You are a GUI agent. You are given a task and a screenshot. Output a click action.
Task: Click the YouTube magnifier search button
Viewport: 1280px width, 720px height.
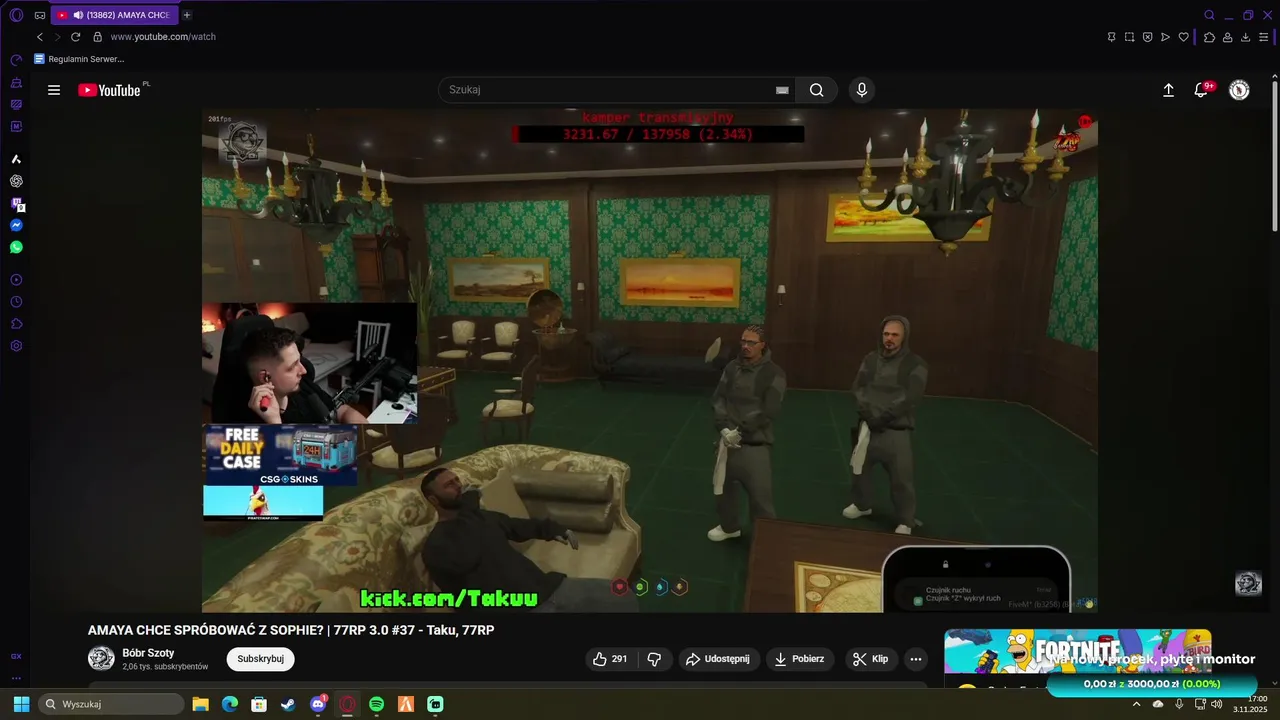[817, 90]
